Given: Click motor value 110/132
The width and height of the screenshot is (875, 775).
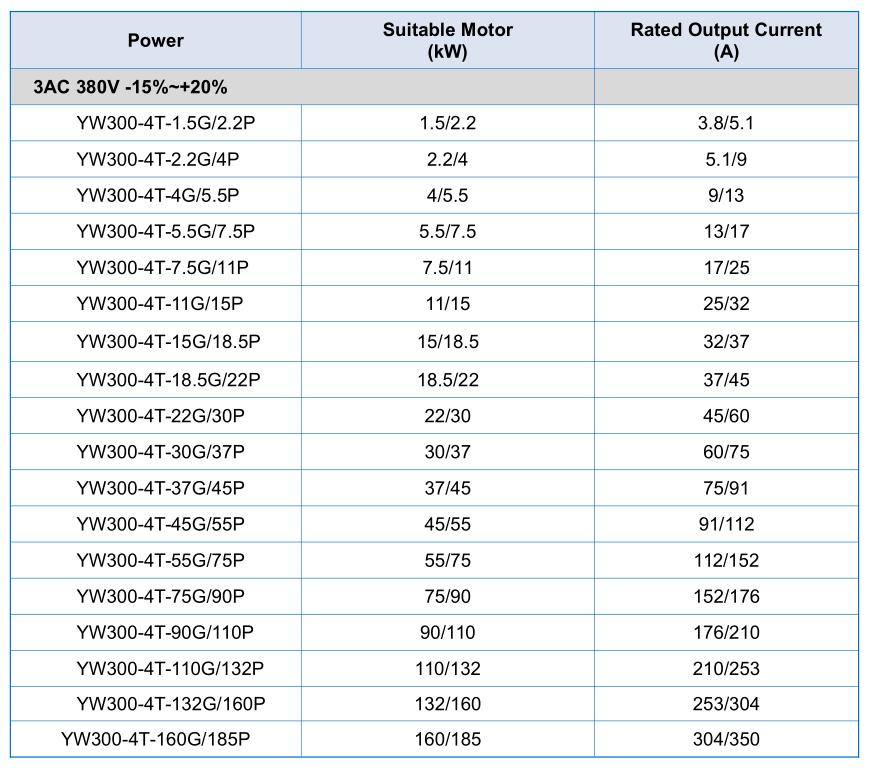Looking at the screenshot, I should pos(448,668).
